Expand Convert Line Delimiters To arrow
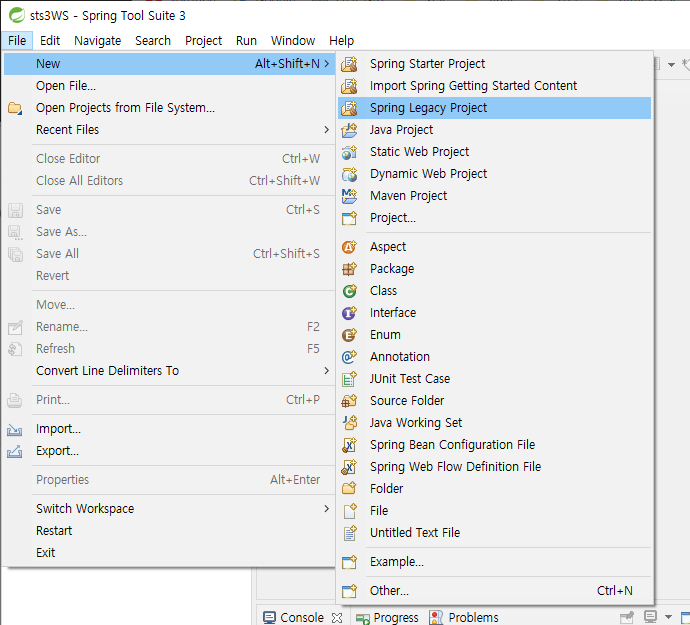This screenshot has width=690, height=625. (327, 371)
